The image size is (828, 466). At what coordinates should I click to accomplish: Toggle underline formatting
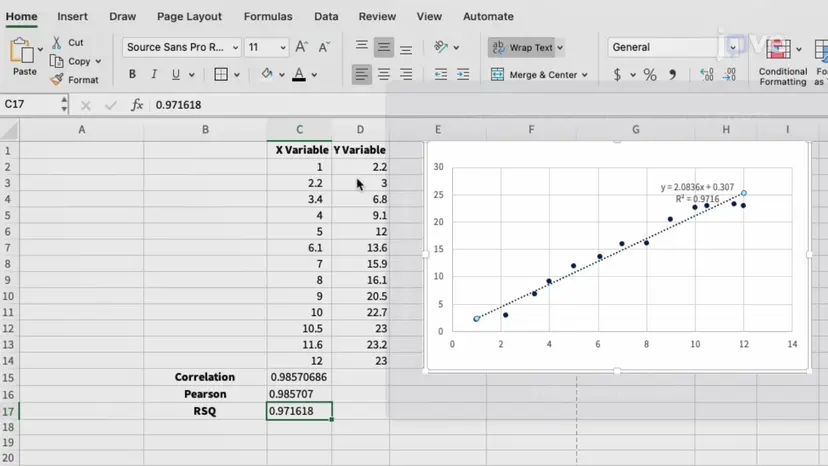point(175,74)
